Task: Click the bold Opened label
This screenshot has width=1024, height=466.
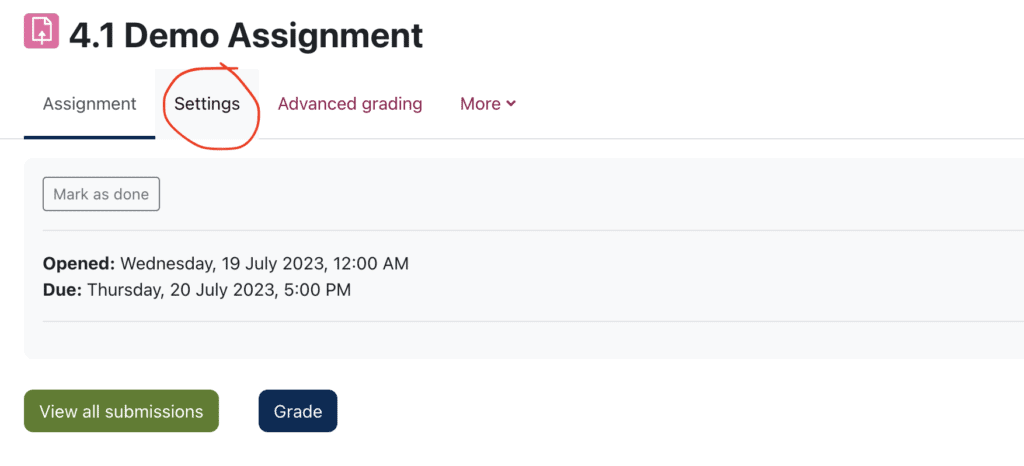Action: [x=79, y=264]
